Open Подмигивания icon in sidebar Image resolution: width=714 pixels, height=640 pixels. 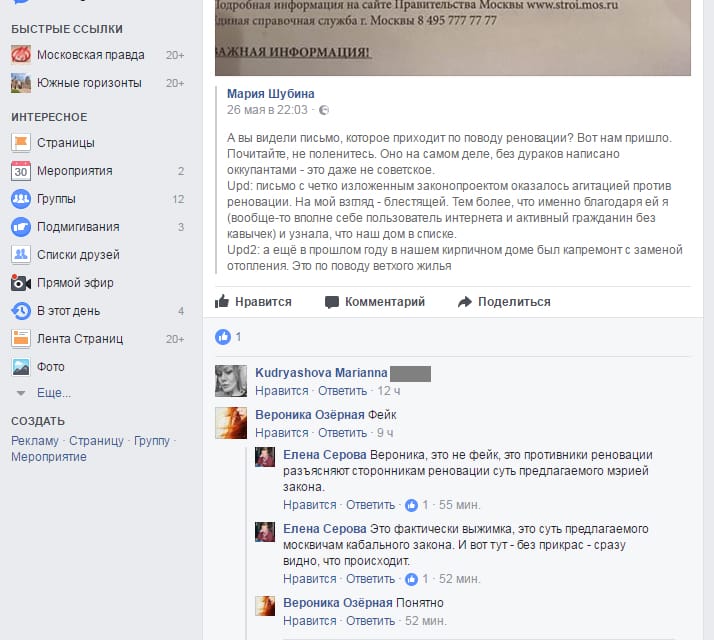pyautogui.click(x=21, y=227)
